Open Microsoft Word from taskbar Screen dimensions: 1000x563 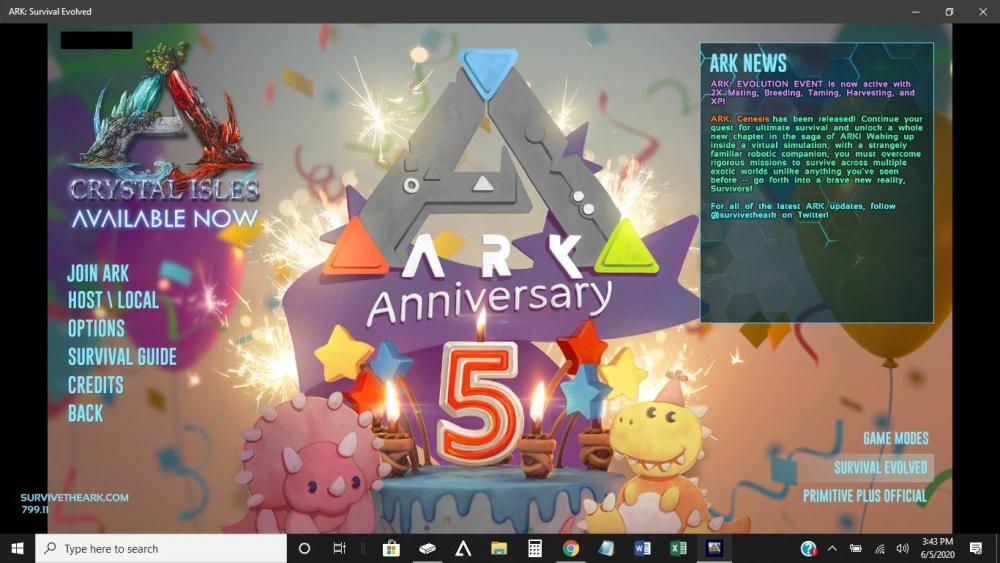(642, 548)
